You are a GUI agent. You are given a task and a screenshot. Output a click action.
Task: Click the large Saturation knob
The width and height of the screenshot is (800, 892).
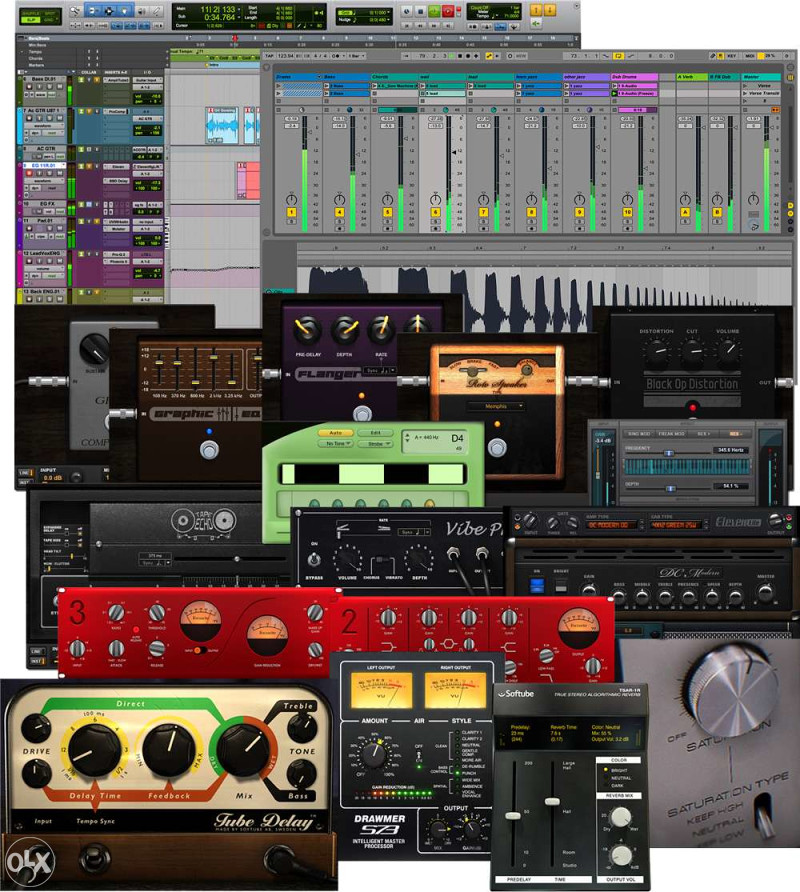coord(731,691)
